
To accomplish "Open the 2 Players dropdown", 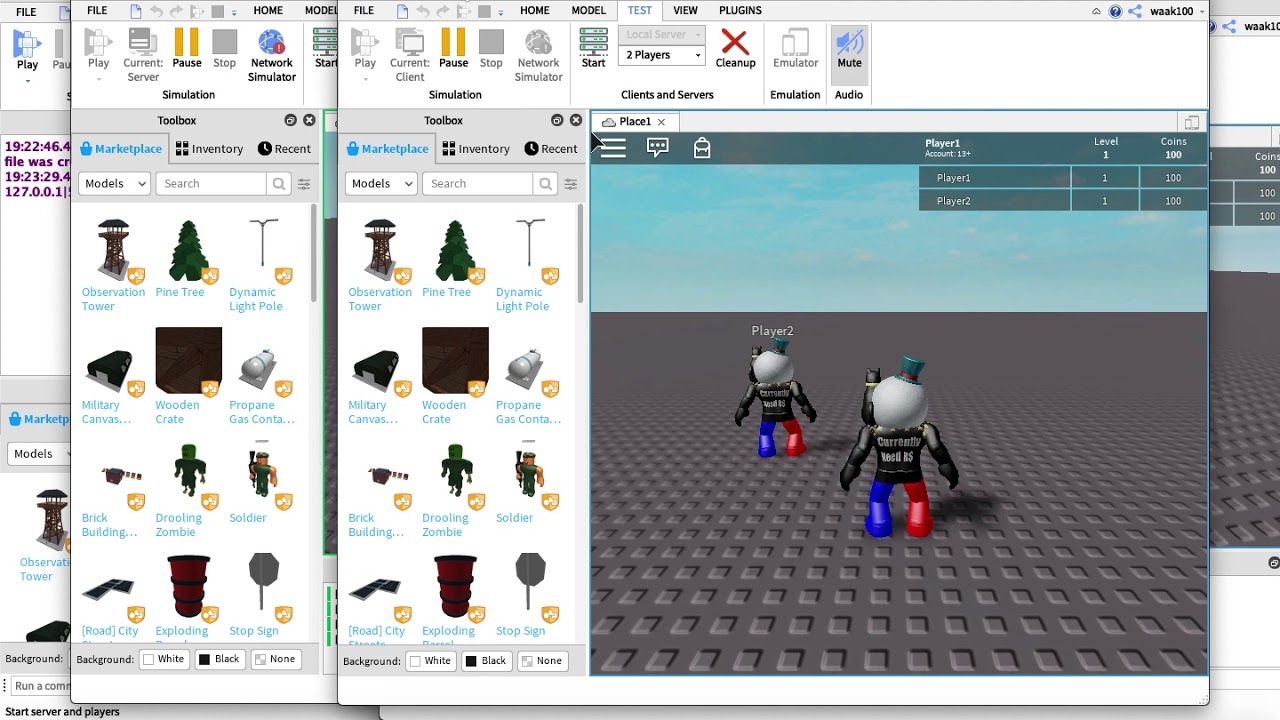I will pos(663,55).
